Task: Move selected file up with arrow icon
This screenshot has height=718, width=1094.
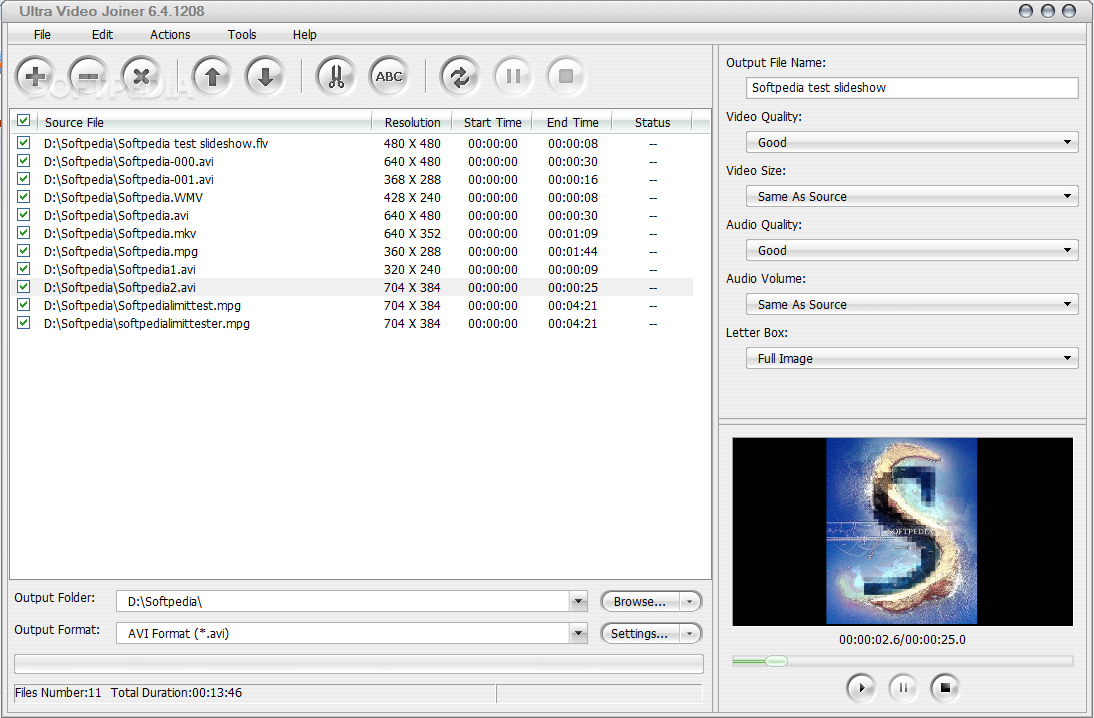Action: tap(213, 76)
